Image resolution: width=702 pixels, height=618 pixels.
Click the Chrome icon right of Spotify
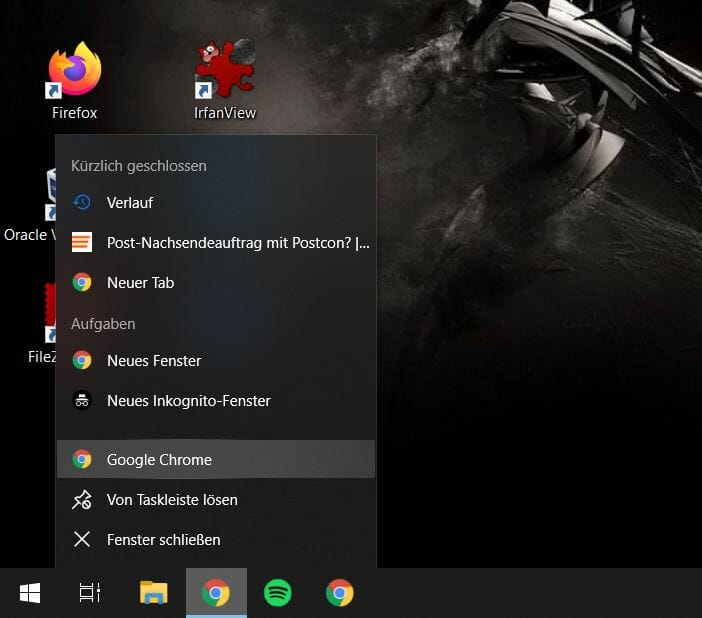pyautogui.click(x=340, y=593)
